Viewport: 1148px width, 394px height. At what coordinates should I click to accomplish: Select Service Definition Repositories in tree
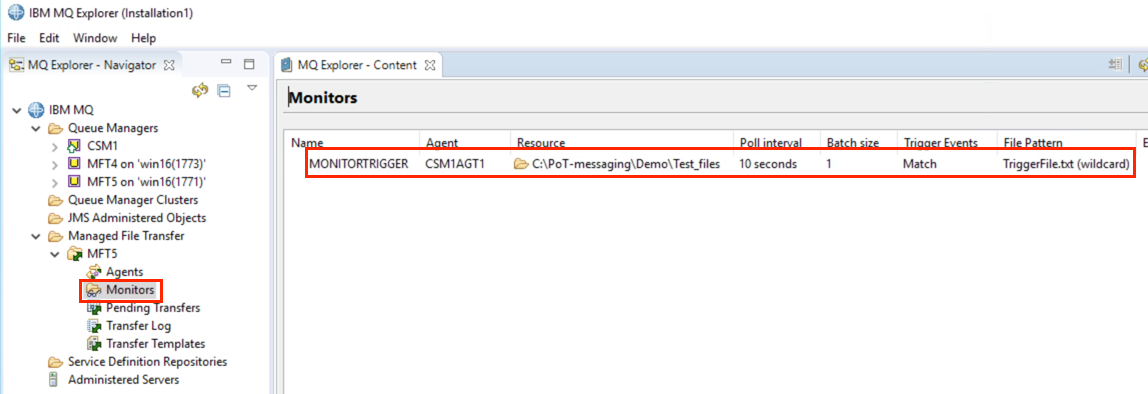point(147,362)
